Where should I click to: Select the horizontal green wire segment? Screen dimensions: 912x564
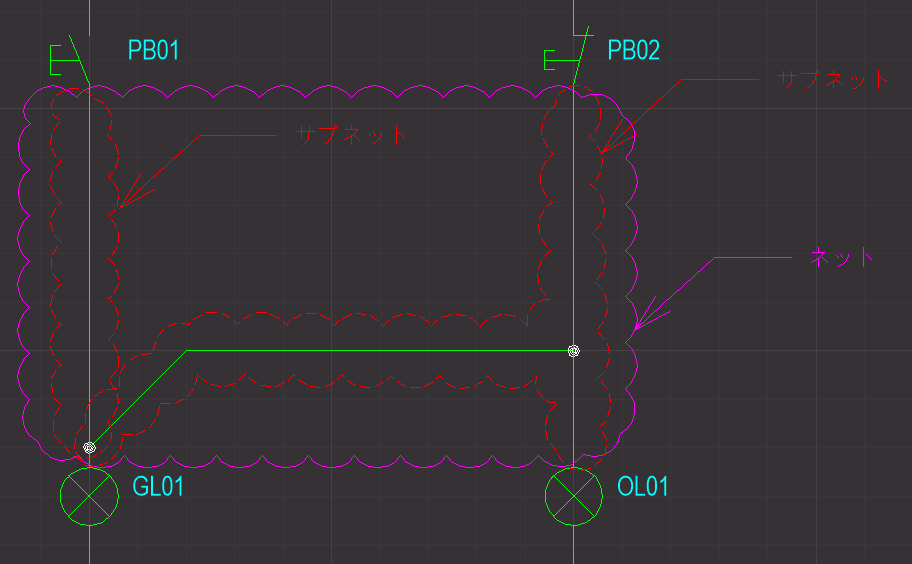379,351
